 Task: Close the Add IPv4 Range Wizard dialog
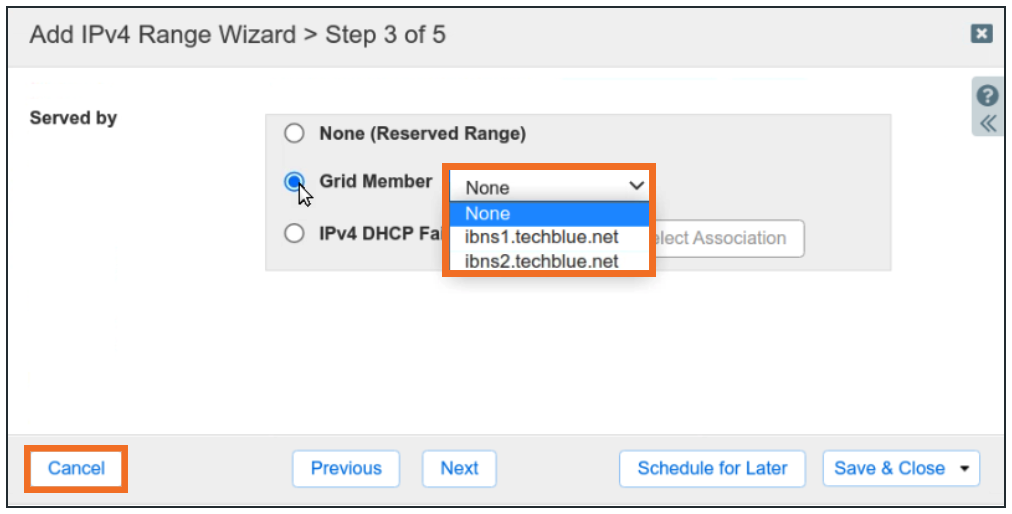(981, 34)
